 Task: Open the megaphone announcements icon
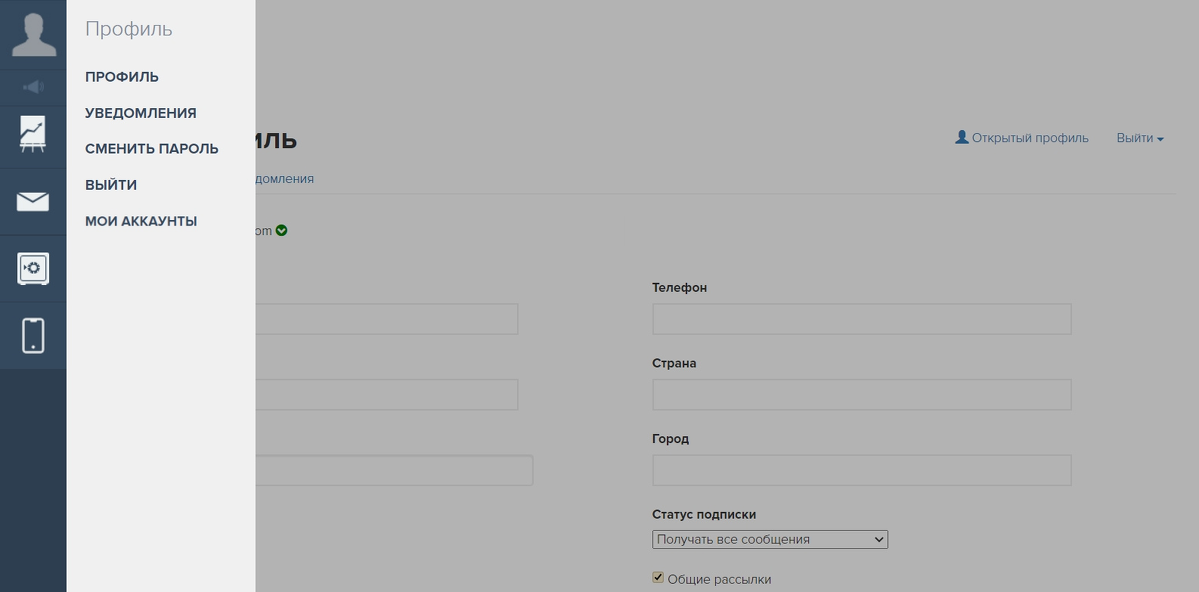click(x=34, y=87)
